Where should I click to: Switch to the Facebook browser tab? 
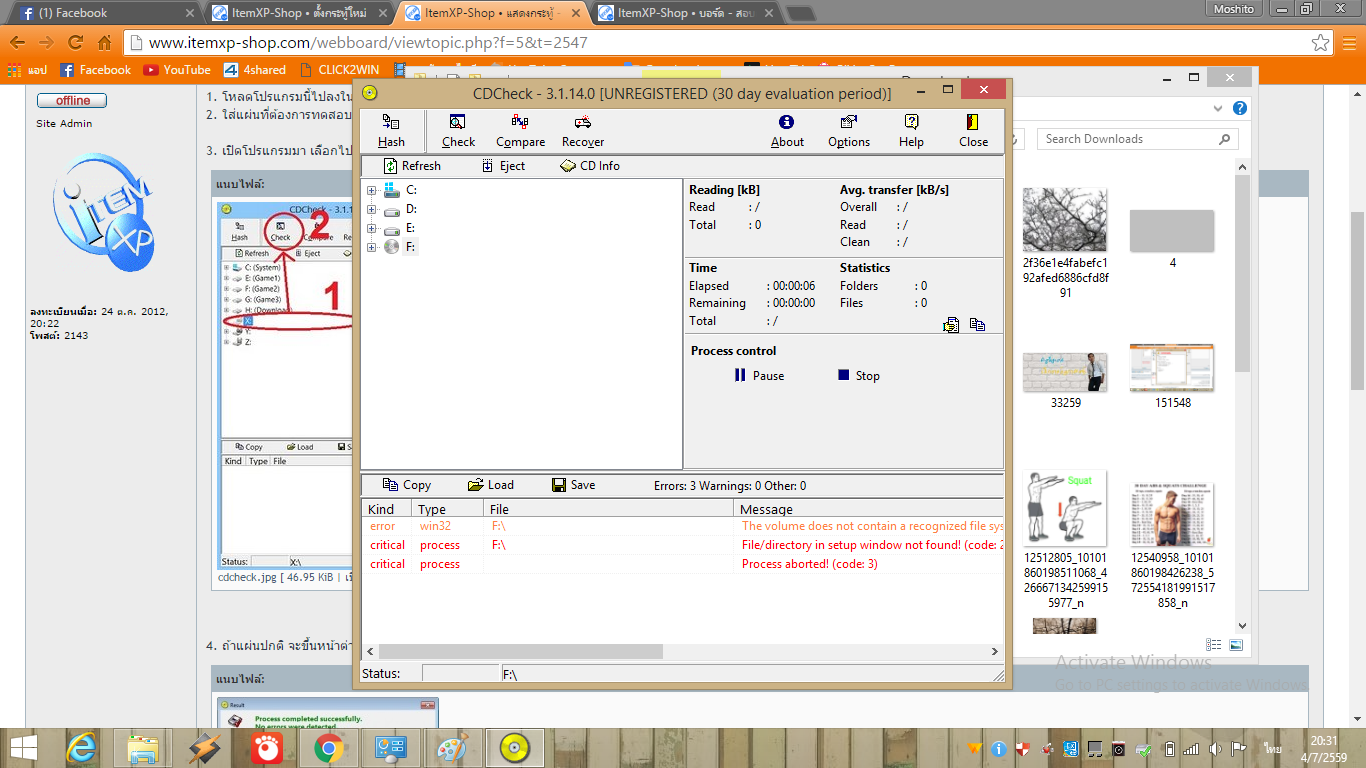tap(100, 13)
